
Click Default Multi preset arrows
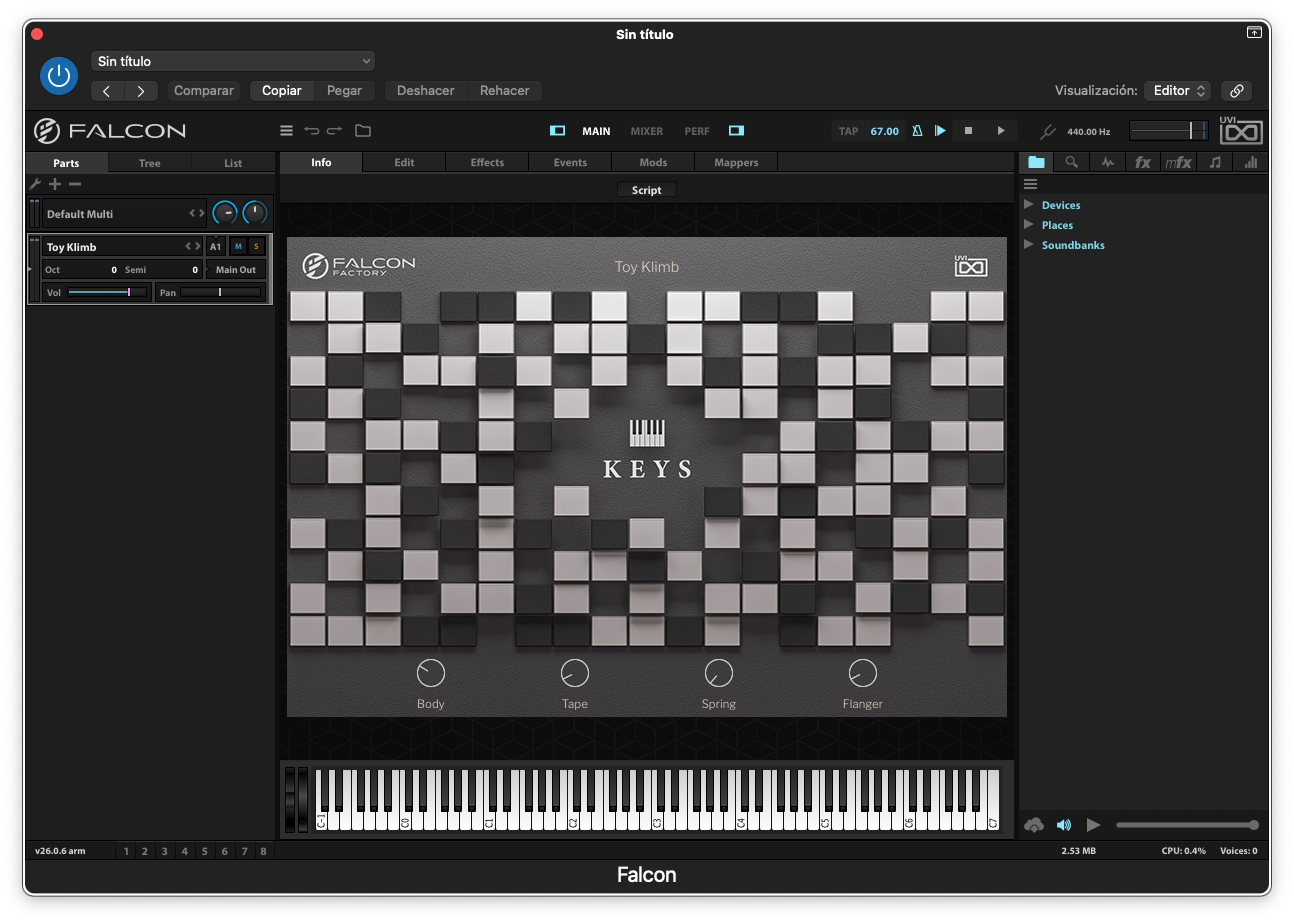click(197, 214)
